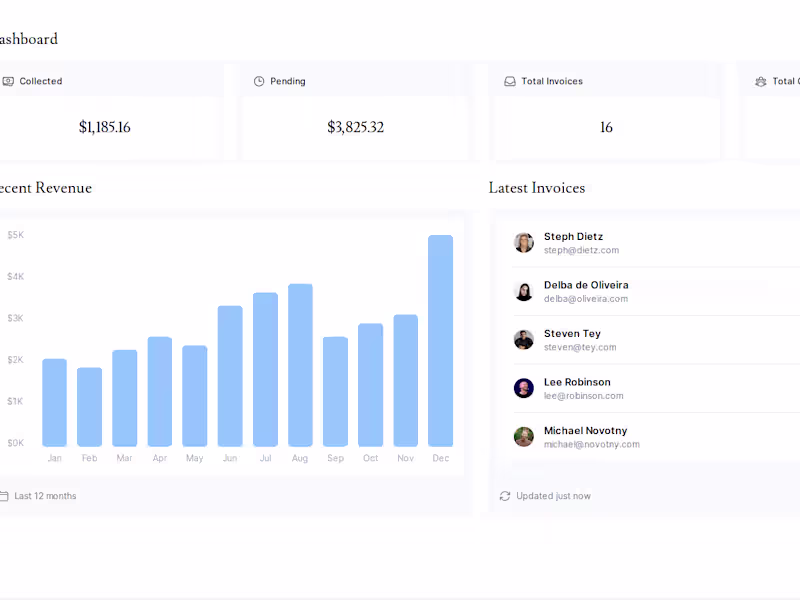
Task: Click the May revenue bar
Action: point(195,396)
